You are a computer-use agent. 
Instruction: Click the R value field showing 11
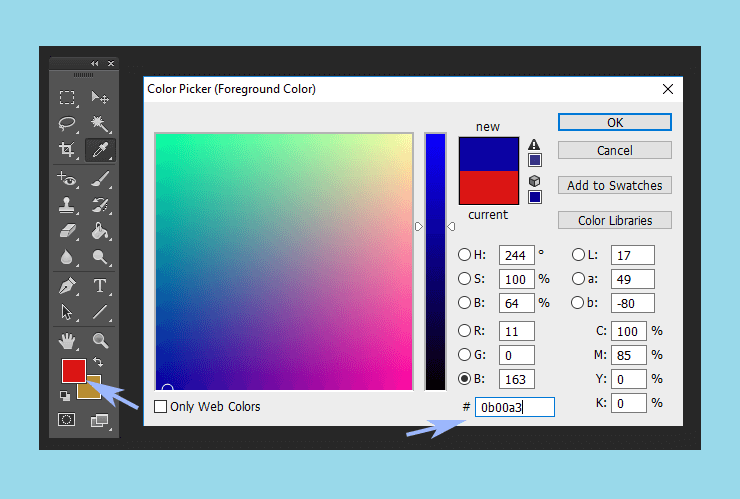tap(517, 331)
